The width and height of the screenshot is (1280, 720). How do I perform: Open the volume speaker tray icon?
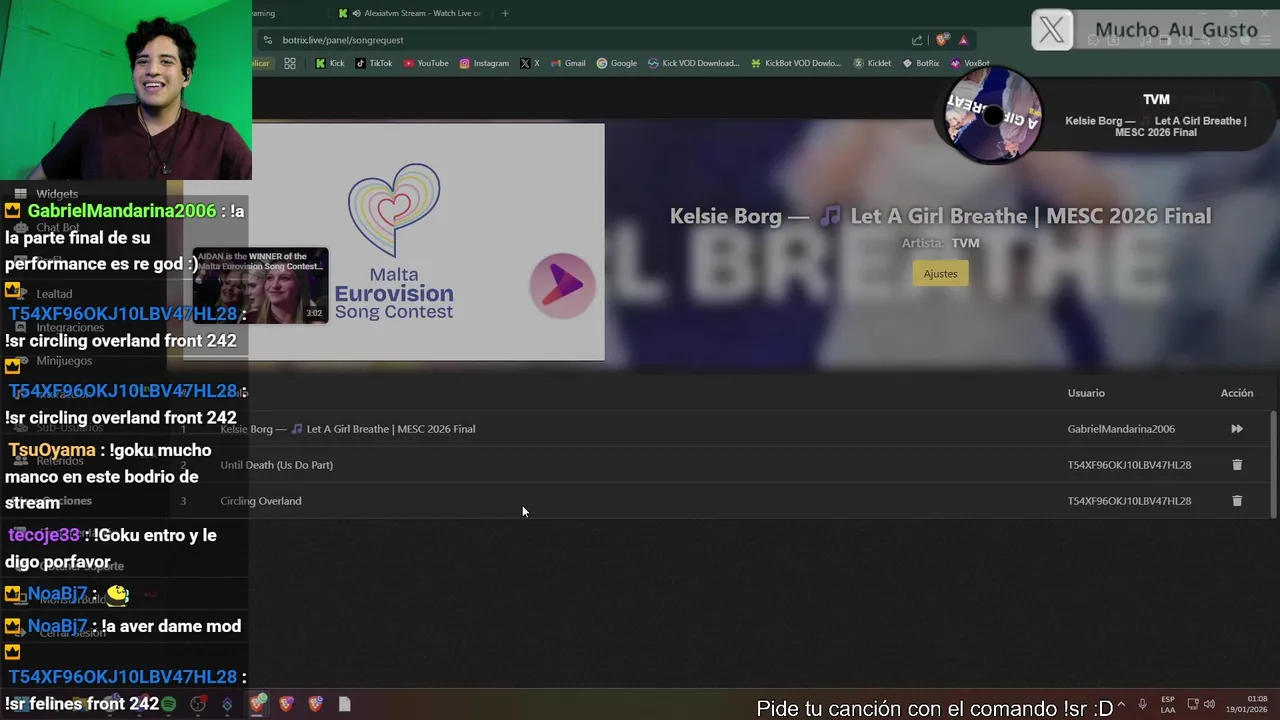[x=1209, y=704]
